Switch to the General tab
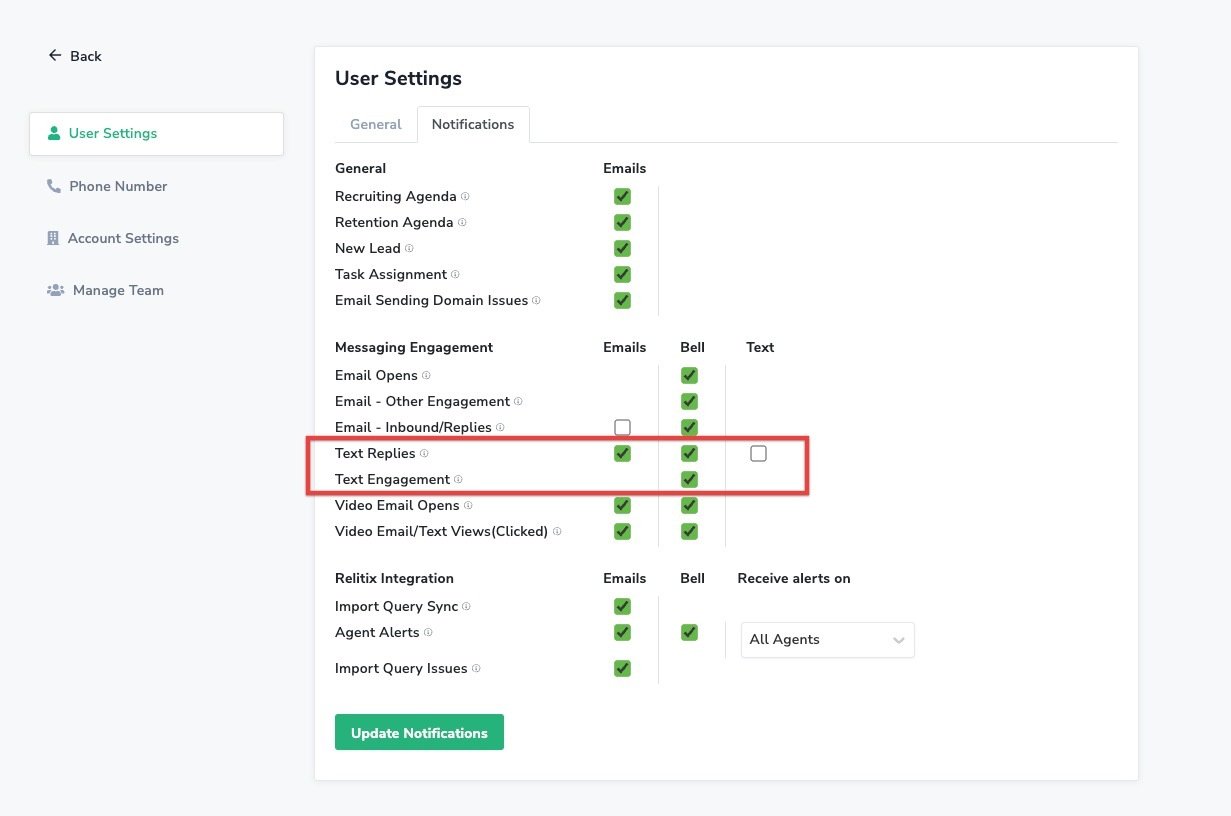The width and height of the screenshot is (1231, 816). (375, 125)
